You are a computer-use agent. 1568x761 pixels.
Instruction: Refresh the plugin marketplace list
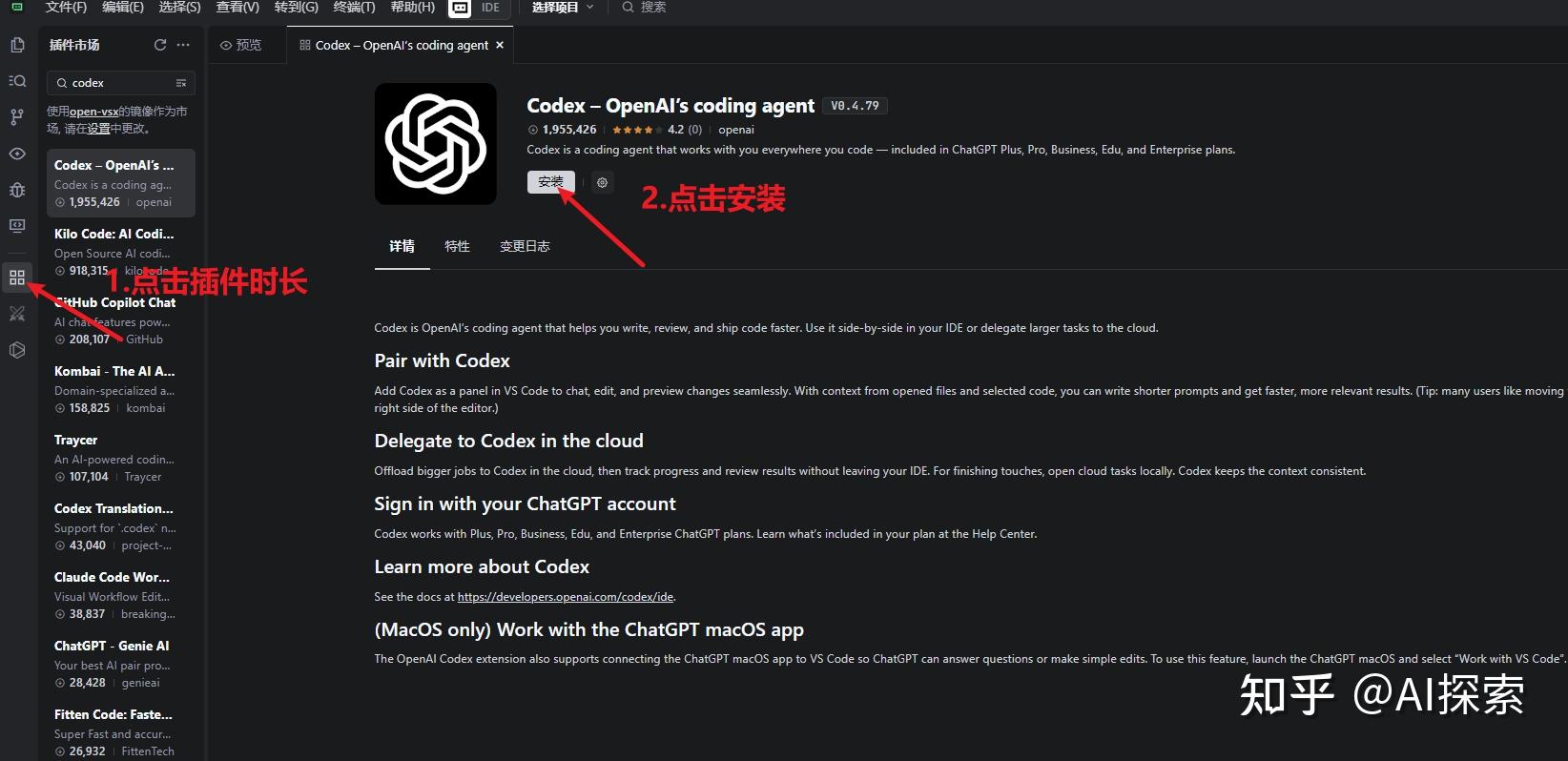pyautogui.click(x=160, y=45)
